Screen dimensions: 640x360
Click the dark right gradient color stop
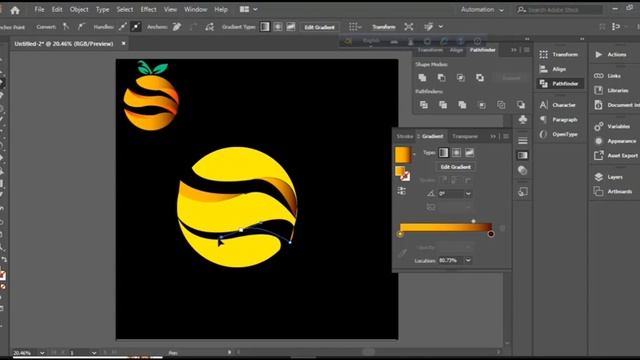[x=491, y=234]
